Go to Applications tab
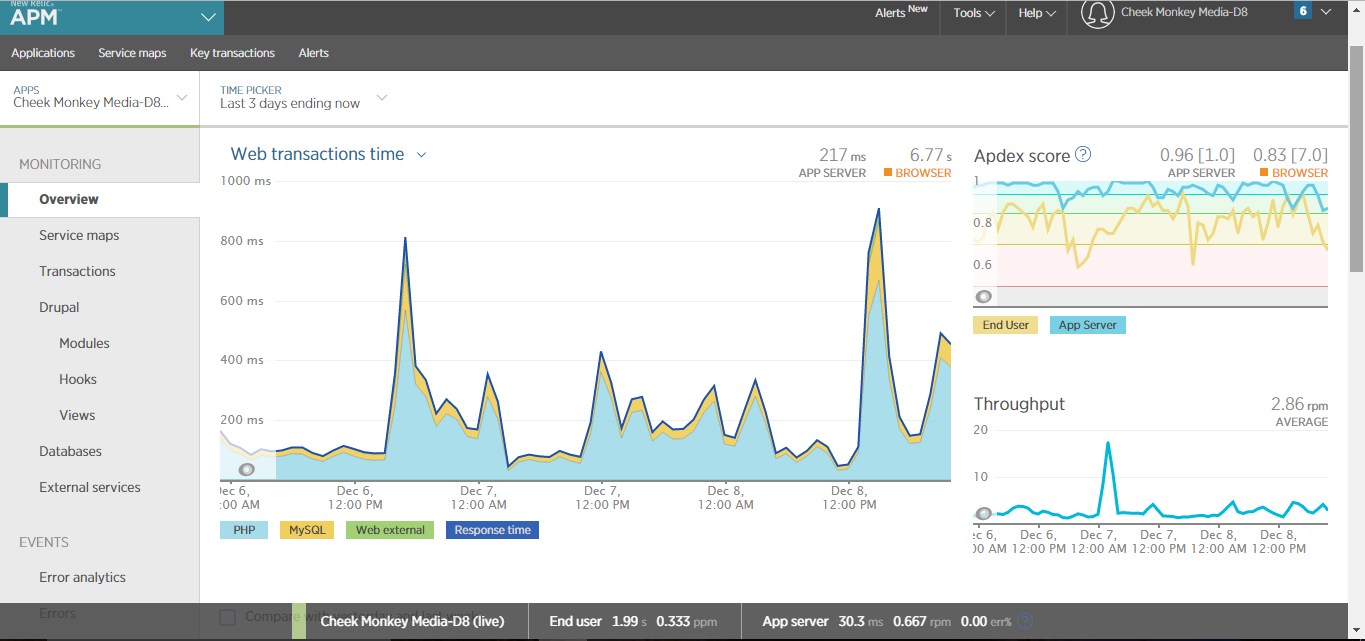1365x641 pixels. pos(43,53)
